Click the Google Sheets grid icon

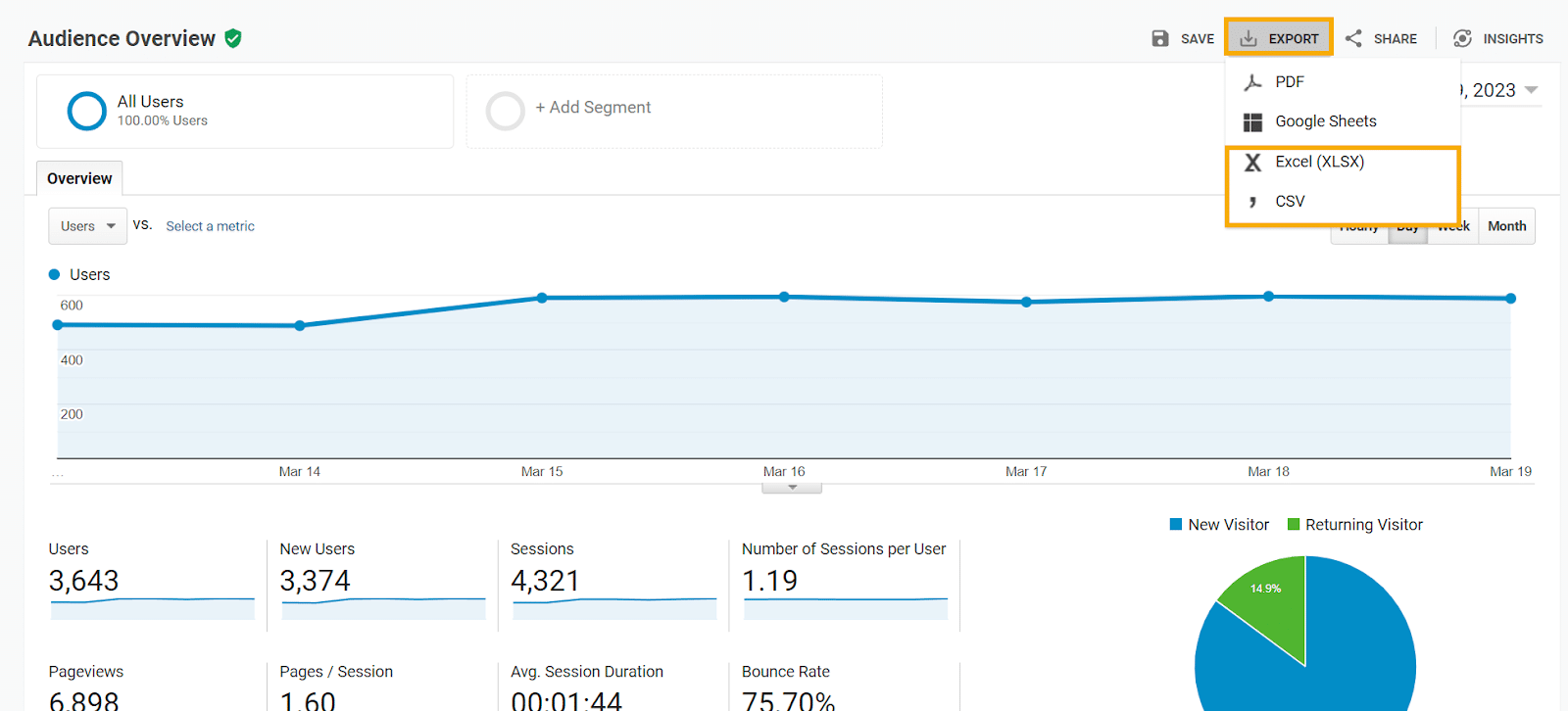tap(1252, 122)
